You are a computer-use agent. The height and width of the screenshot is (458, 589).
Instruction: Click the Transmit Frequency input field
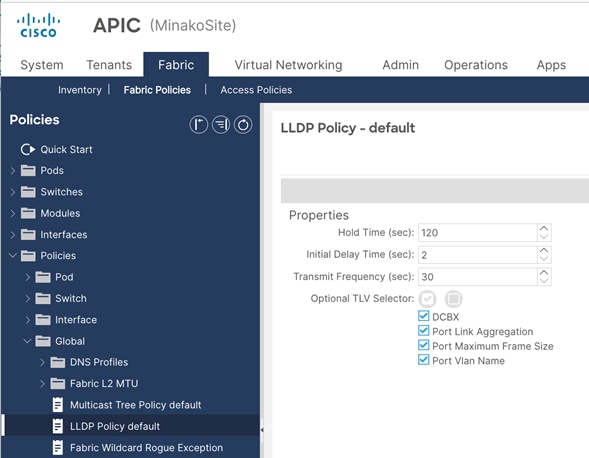(477, 277)
